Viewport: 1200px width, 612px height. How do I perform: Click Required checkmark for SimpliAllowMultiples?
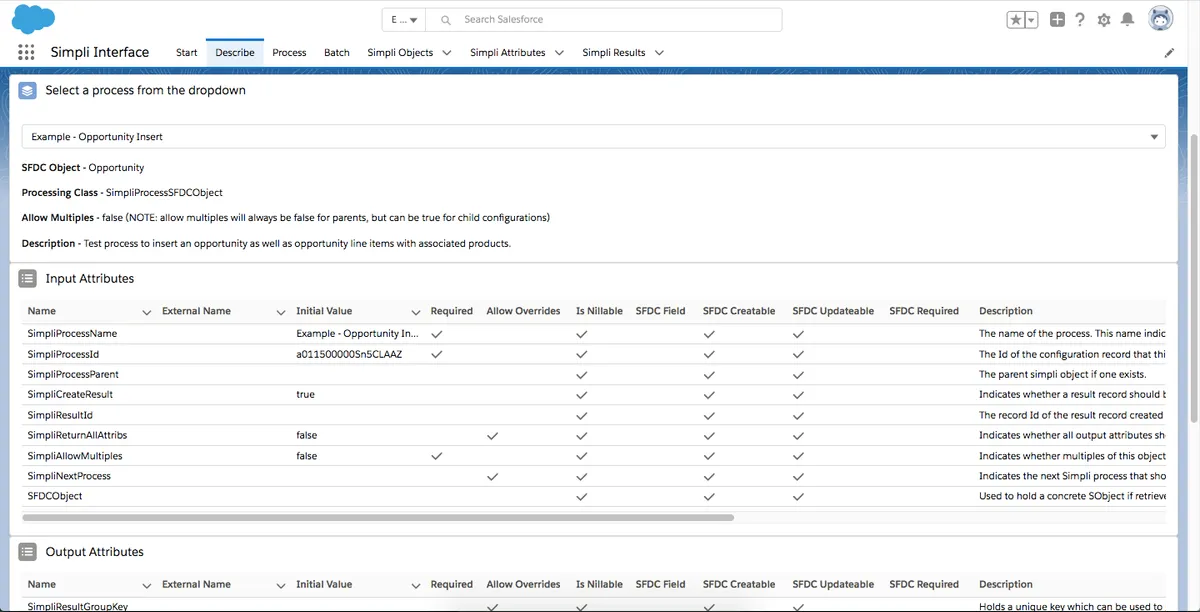(437, 456)
